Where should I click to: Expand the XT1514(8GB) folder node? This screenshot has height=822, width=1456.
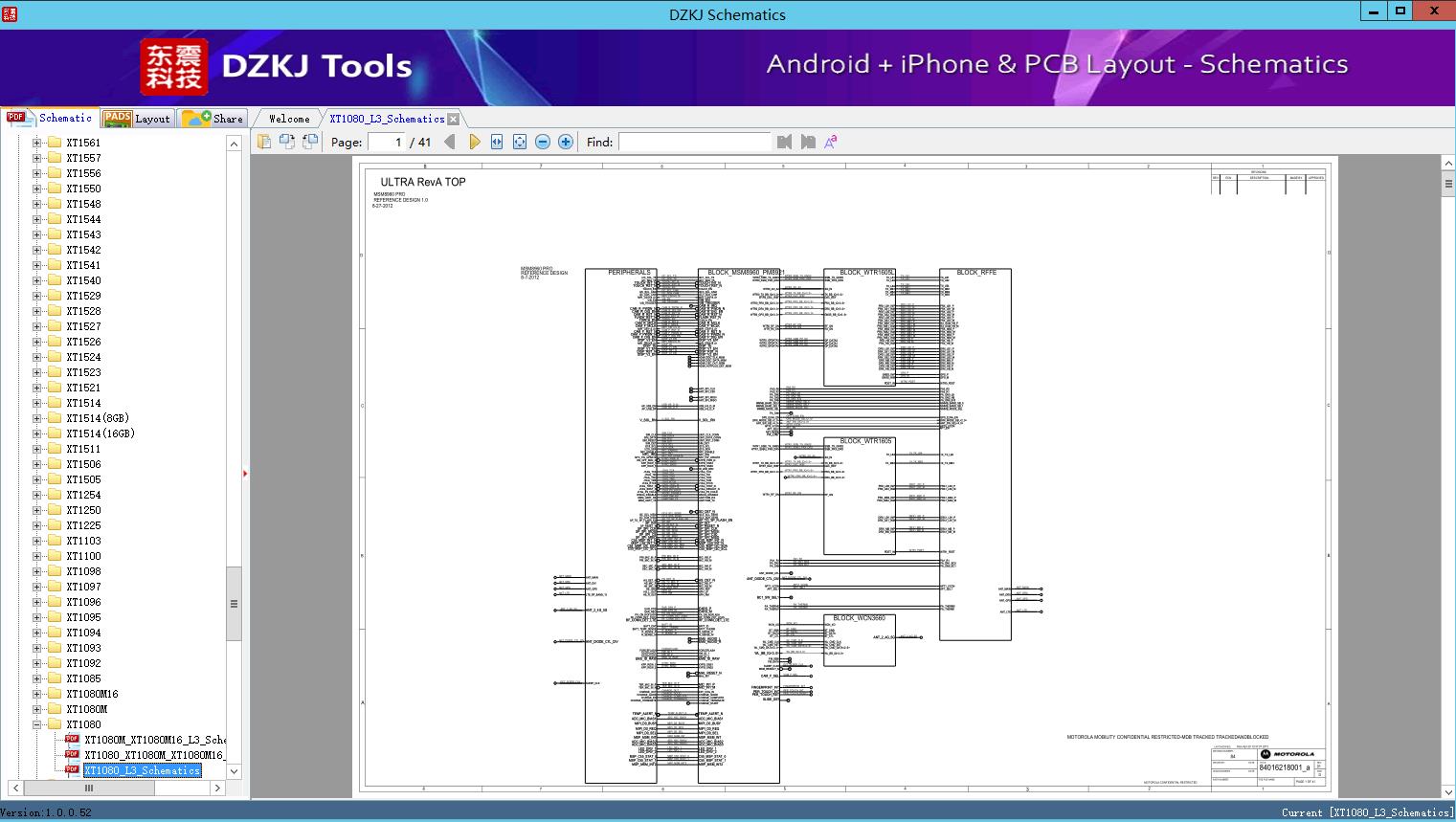[37, 418]
